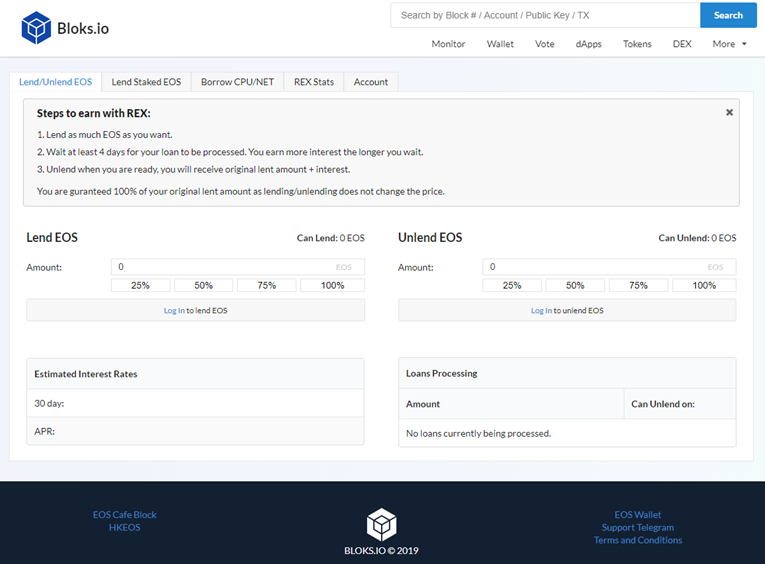
Task: Open the HKEOS footer link
Action: 124,527
